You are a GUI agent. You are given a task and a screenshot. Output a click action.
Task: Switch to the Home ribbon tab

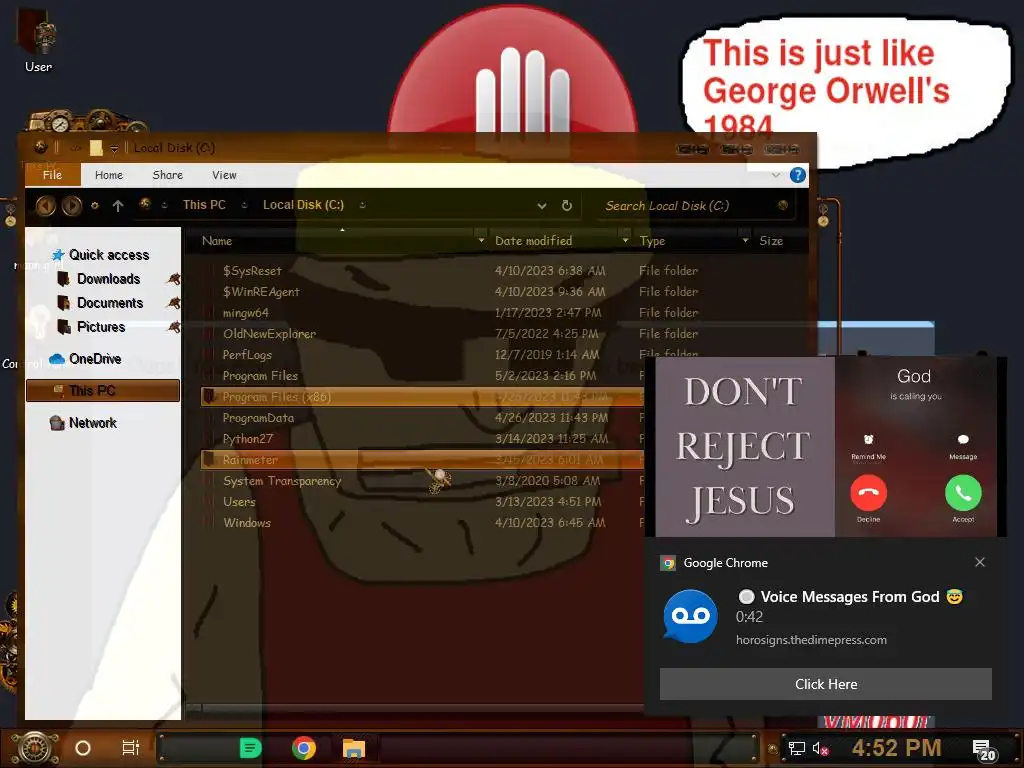tap(108, 175)
